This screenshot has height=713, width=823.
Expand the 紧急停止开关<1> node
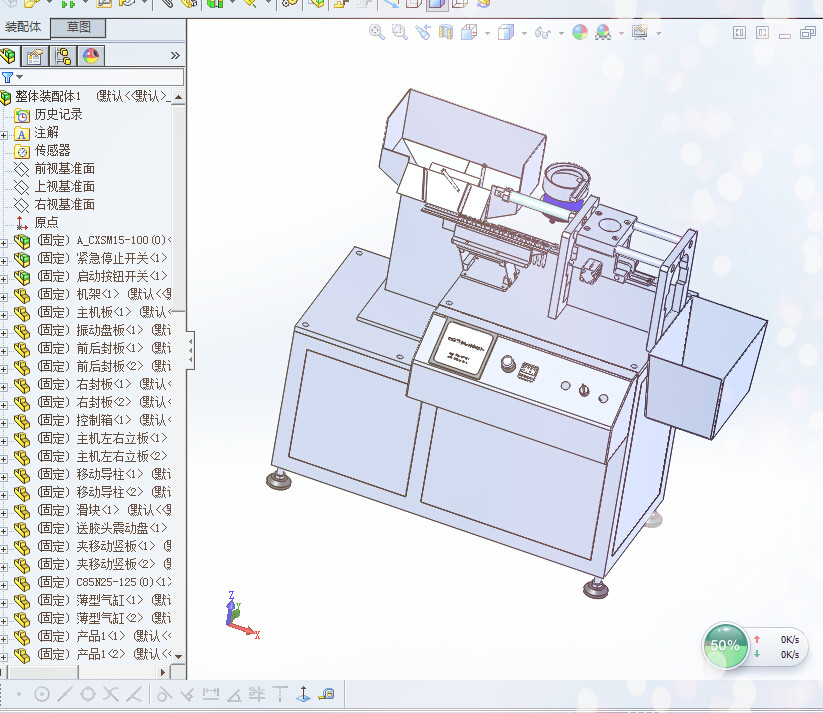tap(4, 261)
